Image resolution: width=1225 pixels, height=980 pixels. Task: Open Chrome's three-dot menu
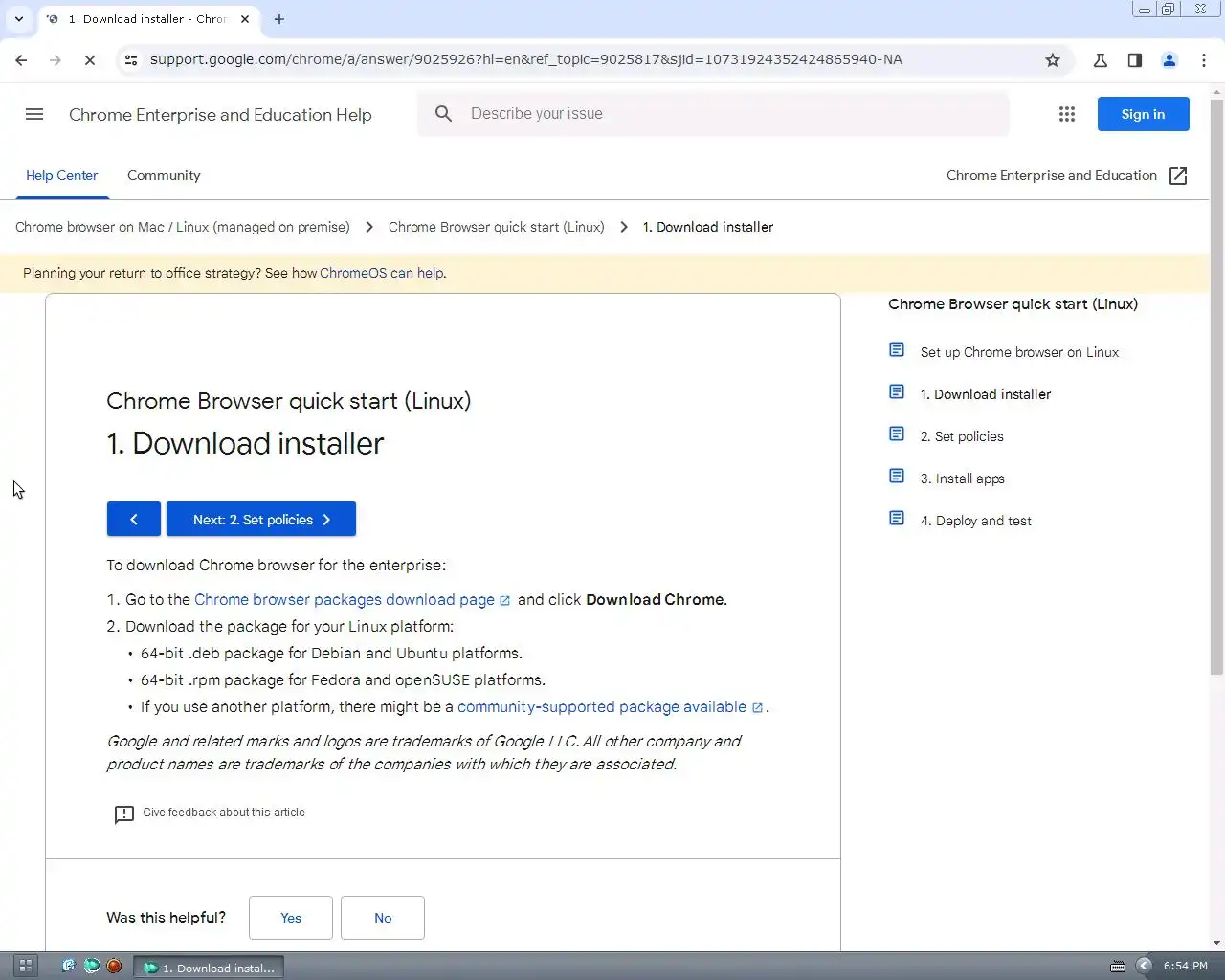point(1204,59)
